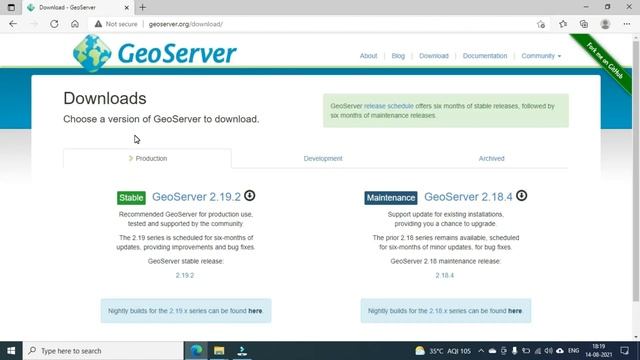Open File Explorer in the taskbar
The width and height of the screenshot is (640, 360).
[x=219, y=351]
